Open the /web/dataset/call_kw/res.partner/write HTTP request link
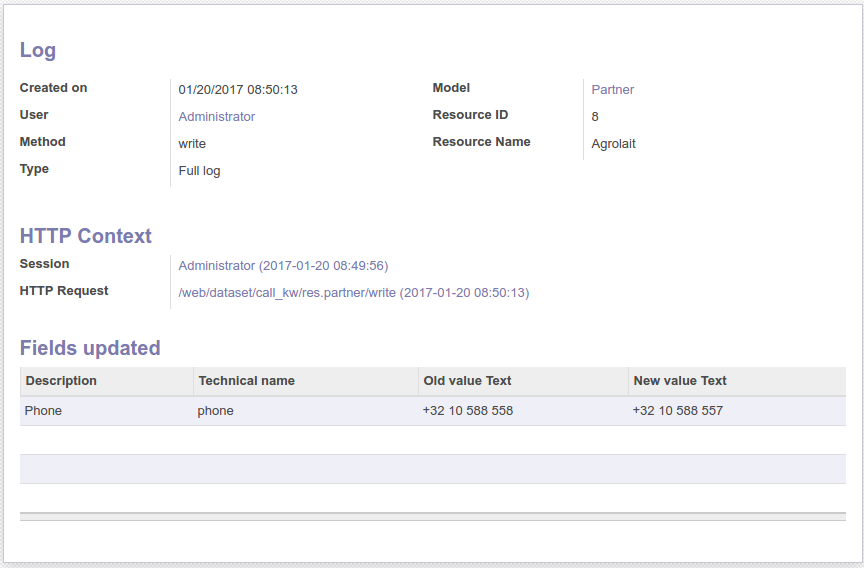The image size is (864, 568). (x=353, y=293)
